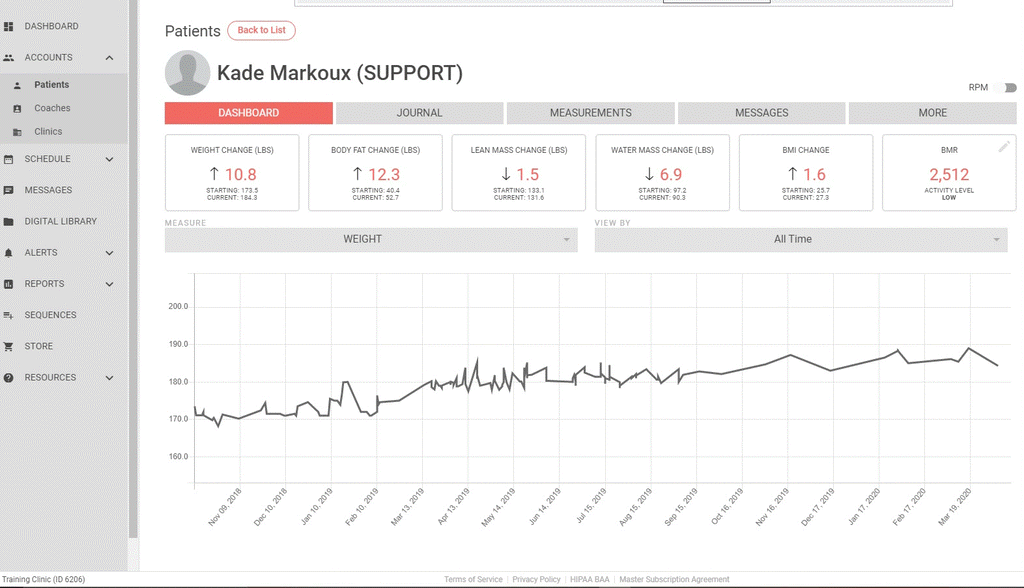
Task: Switch to the Journal tab
Action: 419,113
